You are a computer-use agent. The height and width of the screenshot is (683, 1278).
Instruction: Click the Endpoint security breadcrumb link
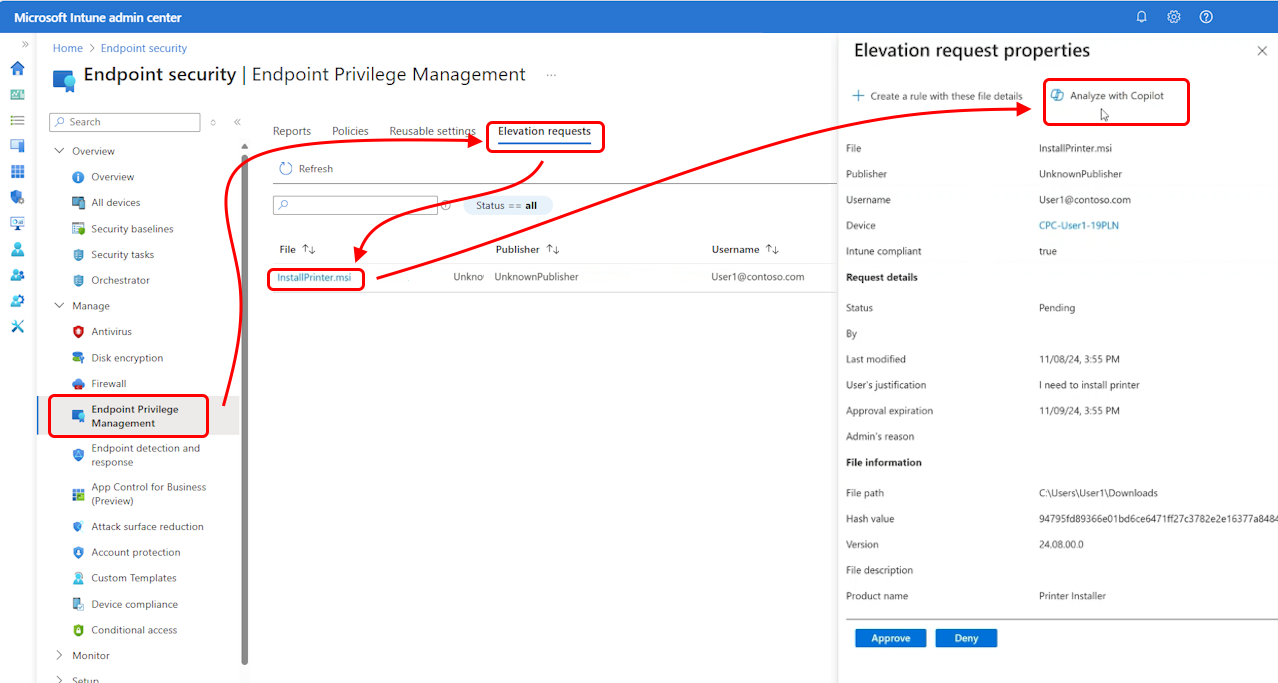tap(144, 48)
